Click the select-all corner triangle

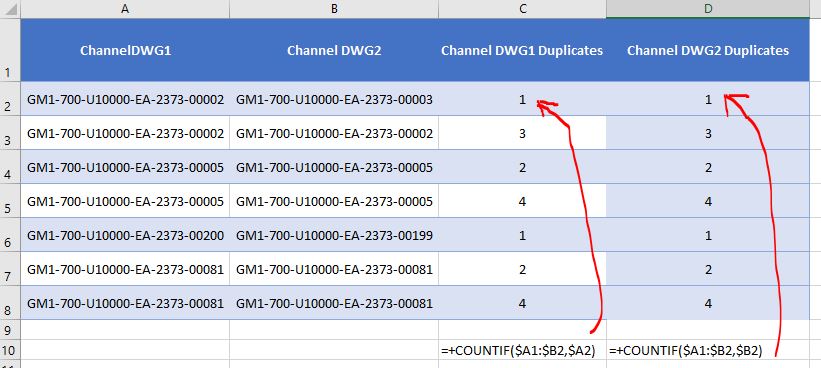(x=10, y=9)
